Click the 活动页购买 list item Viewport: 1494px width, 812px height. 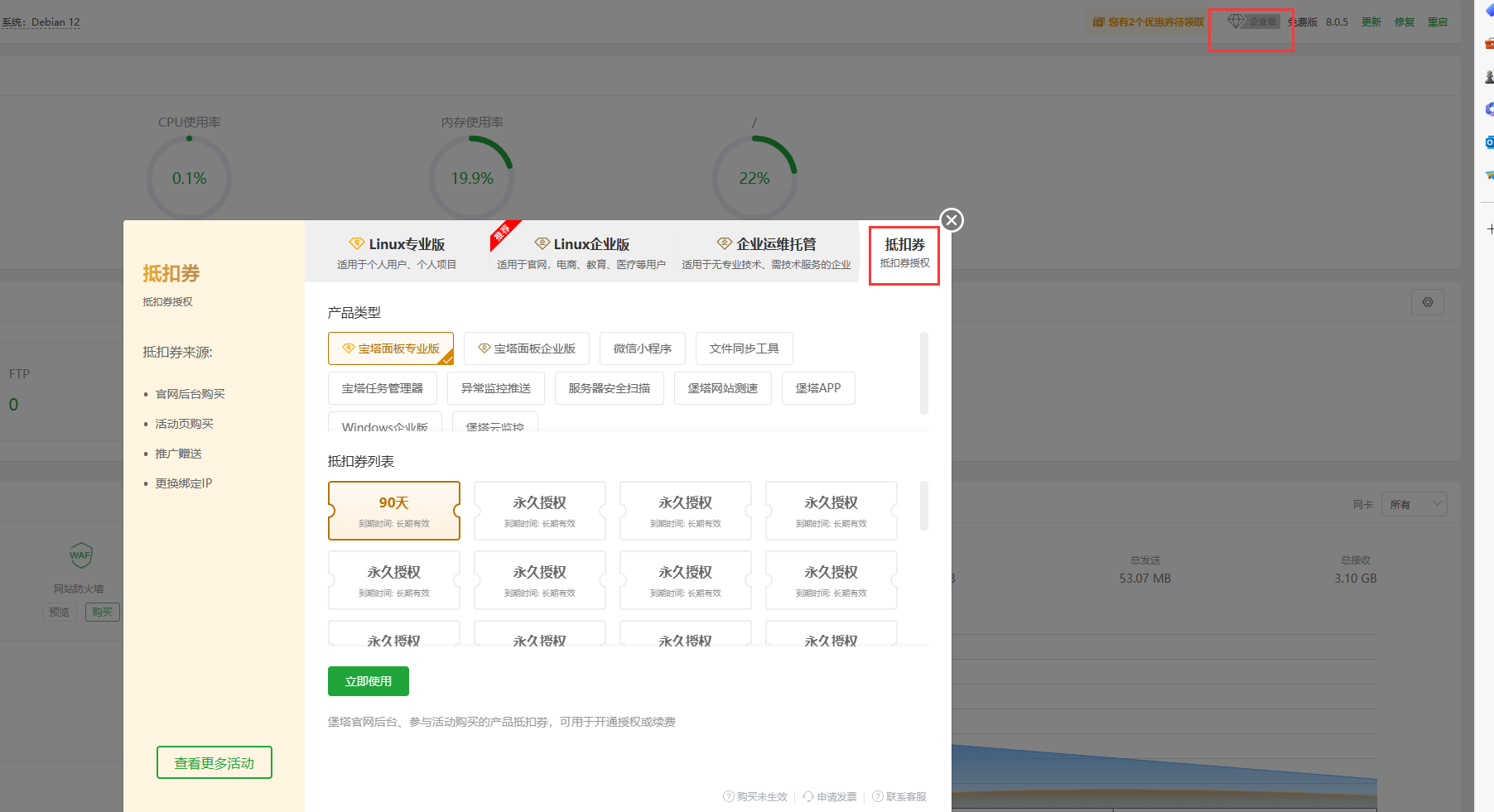pos(184,424)
